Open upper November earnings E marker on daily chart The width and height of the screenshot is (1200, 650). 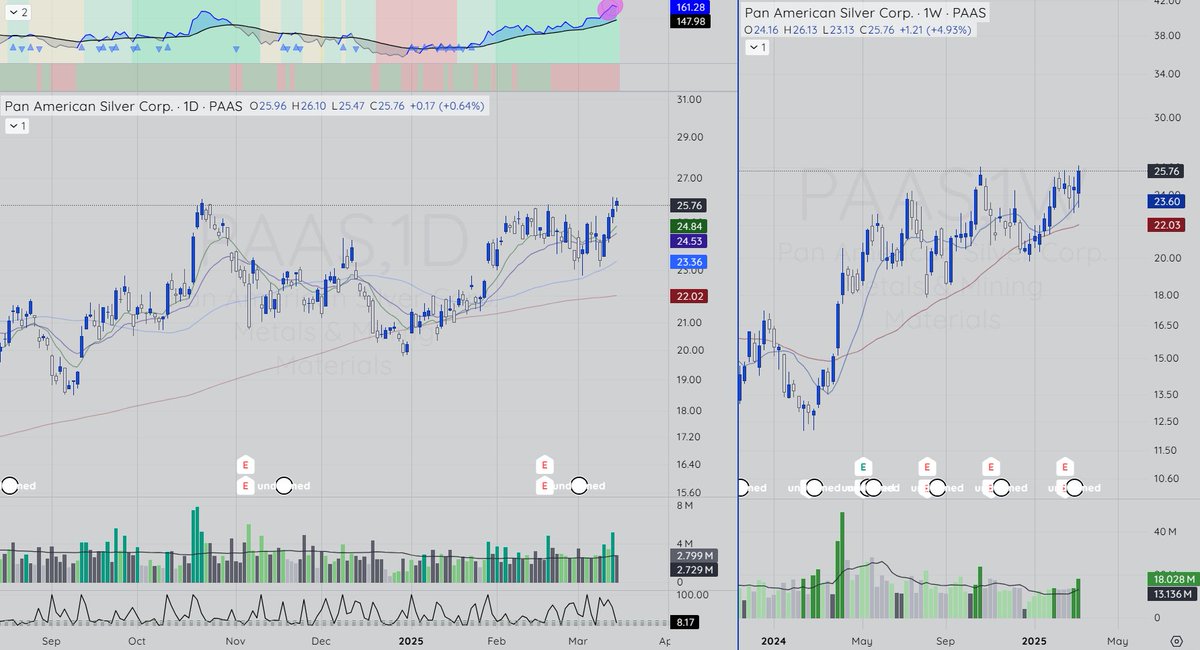click(245, 465)
